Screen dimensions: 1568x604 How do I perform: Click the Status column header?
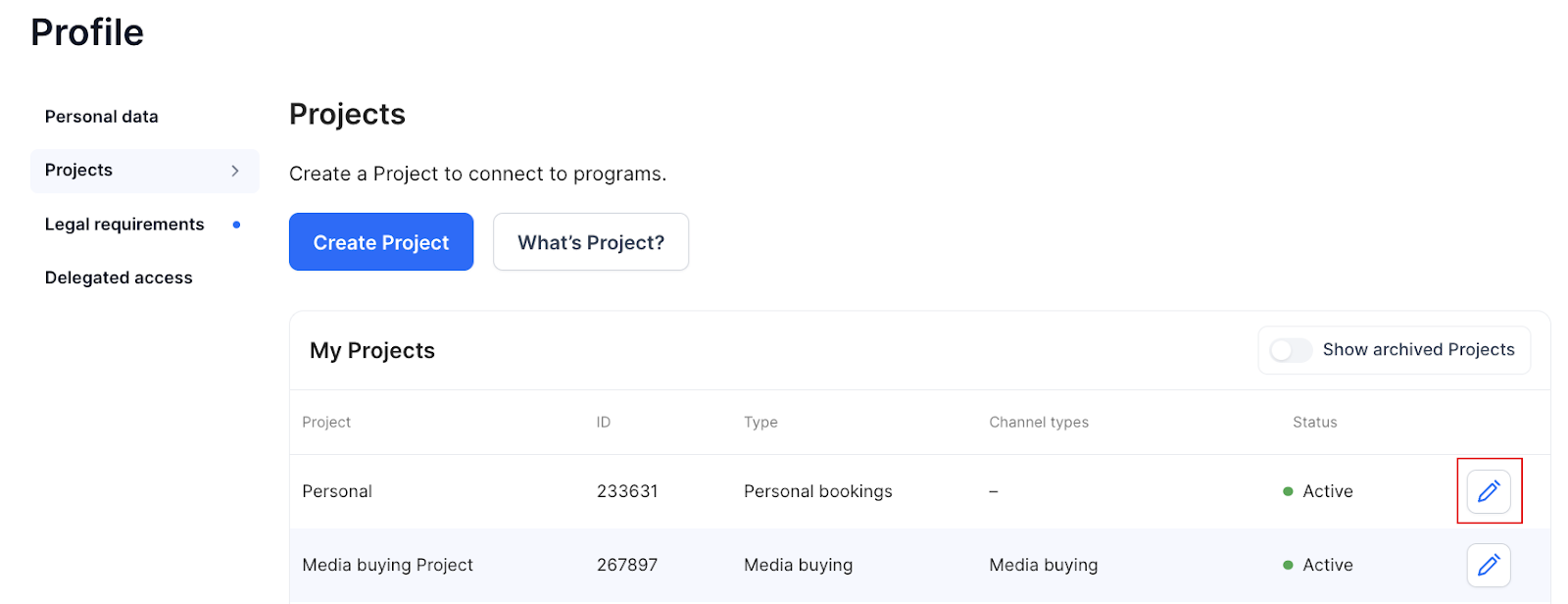pos(1315,423)
